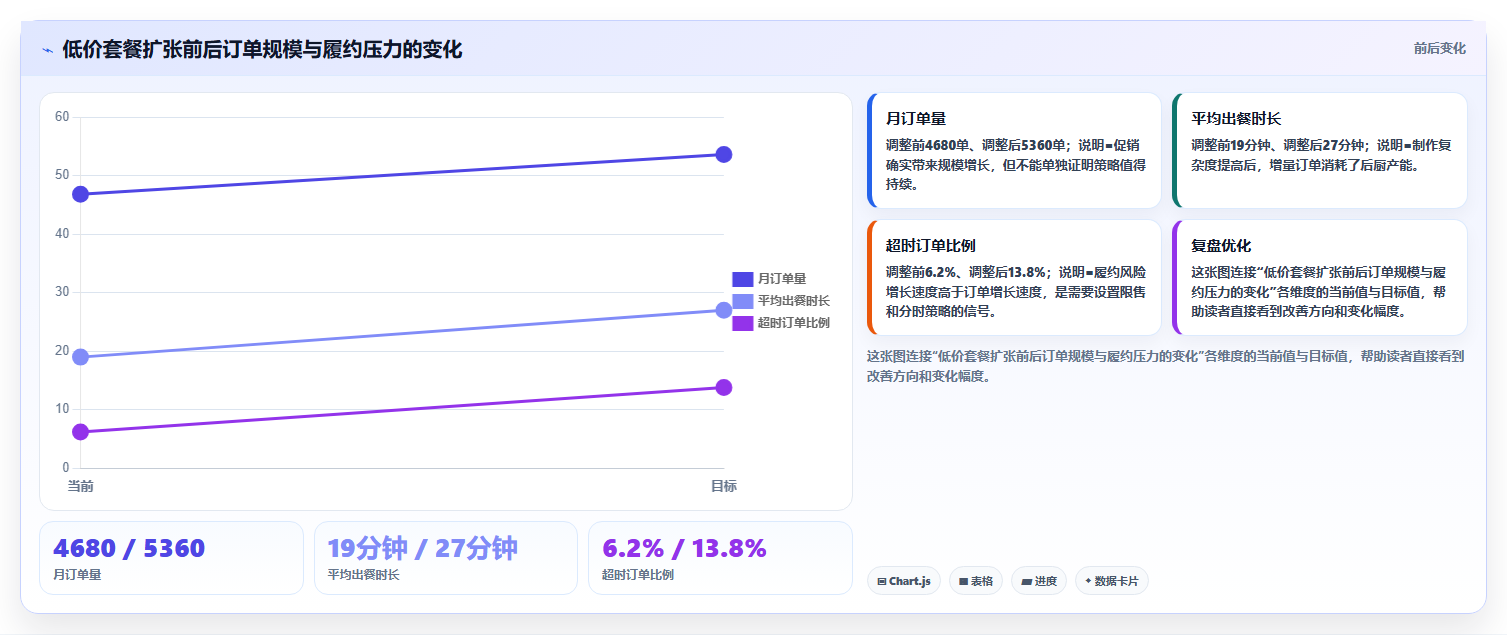Click the title 低价套餐扩张前后订单规模与履约压力的变化
Viewport: 1507px width, 635px height.
[263, 50]
